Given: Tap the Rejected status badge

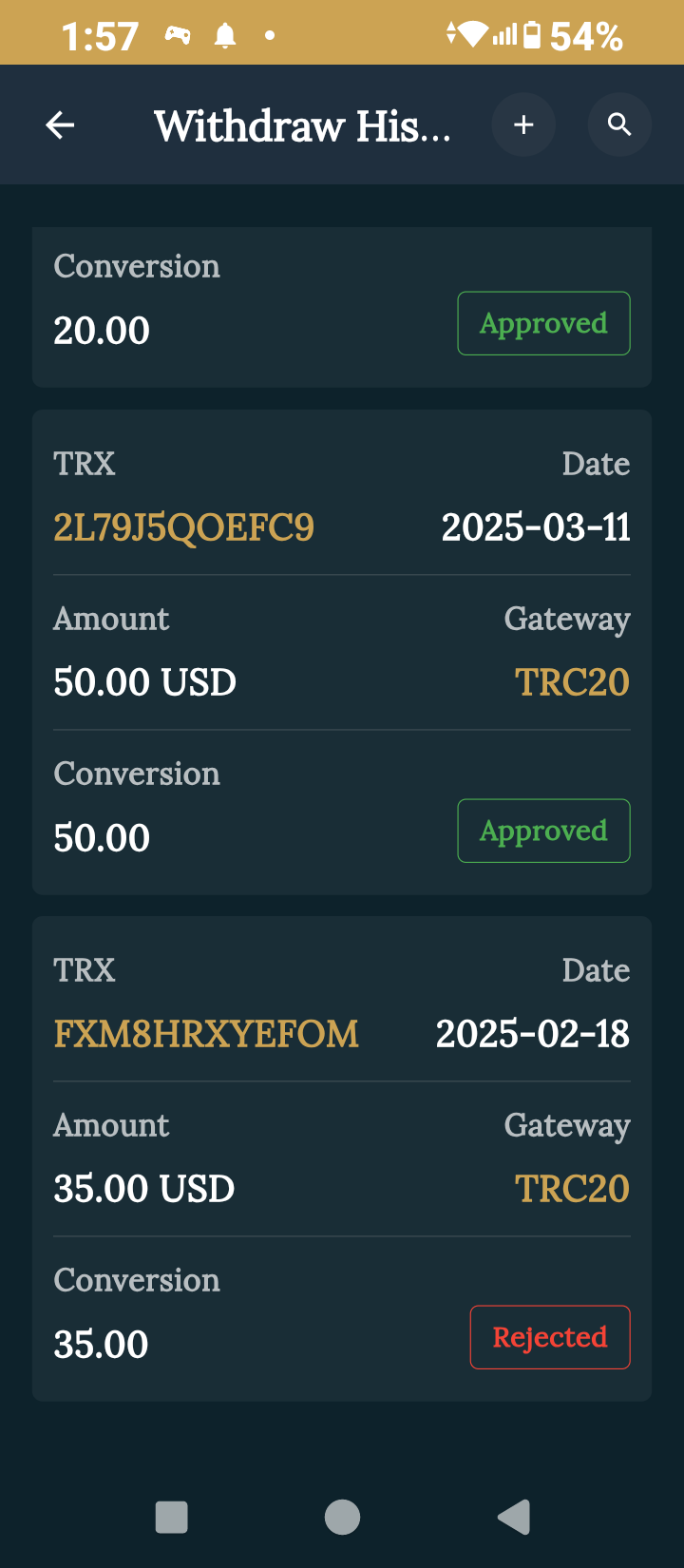Looking at the screenshot, I should click(x=549, y=1337).
